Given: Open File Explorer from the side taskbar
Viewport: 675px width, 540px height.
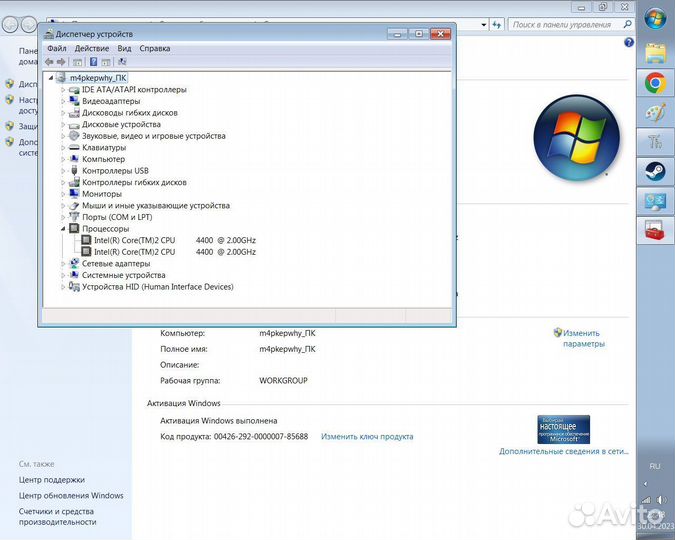Looking at the screenshot, I should 655,53.
